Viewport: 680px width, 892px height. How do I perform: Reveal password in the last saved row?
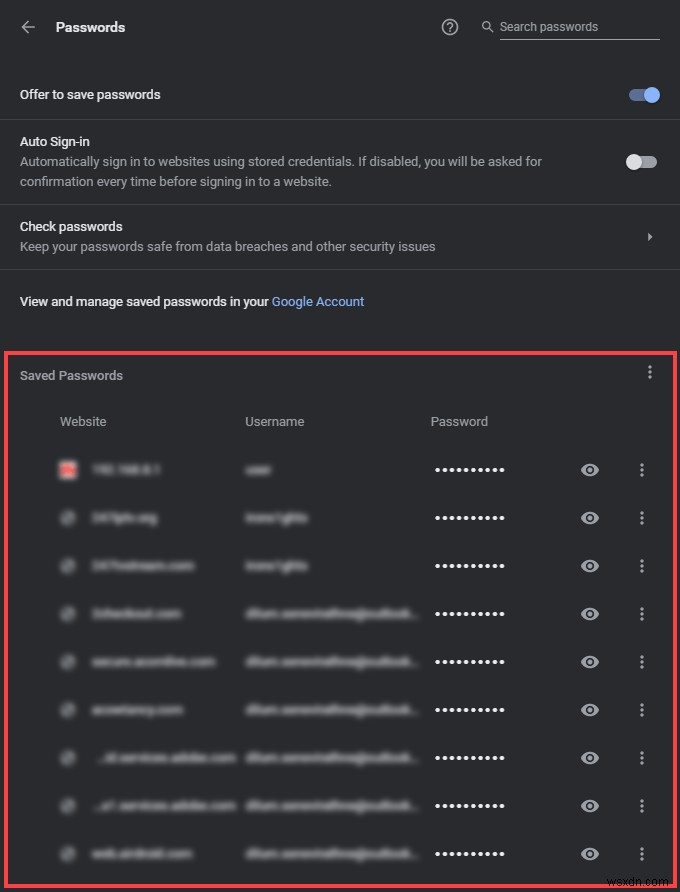tap(590, 854)
